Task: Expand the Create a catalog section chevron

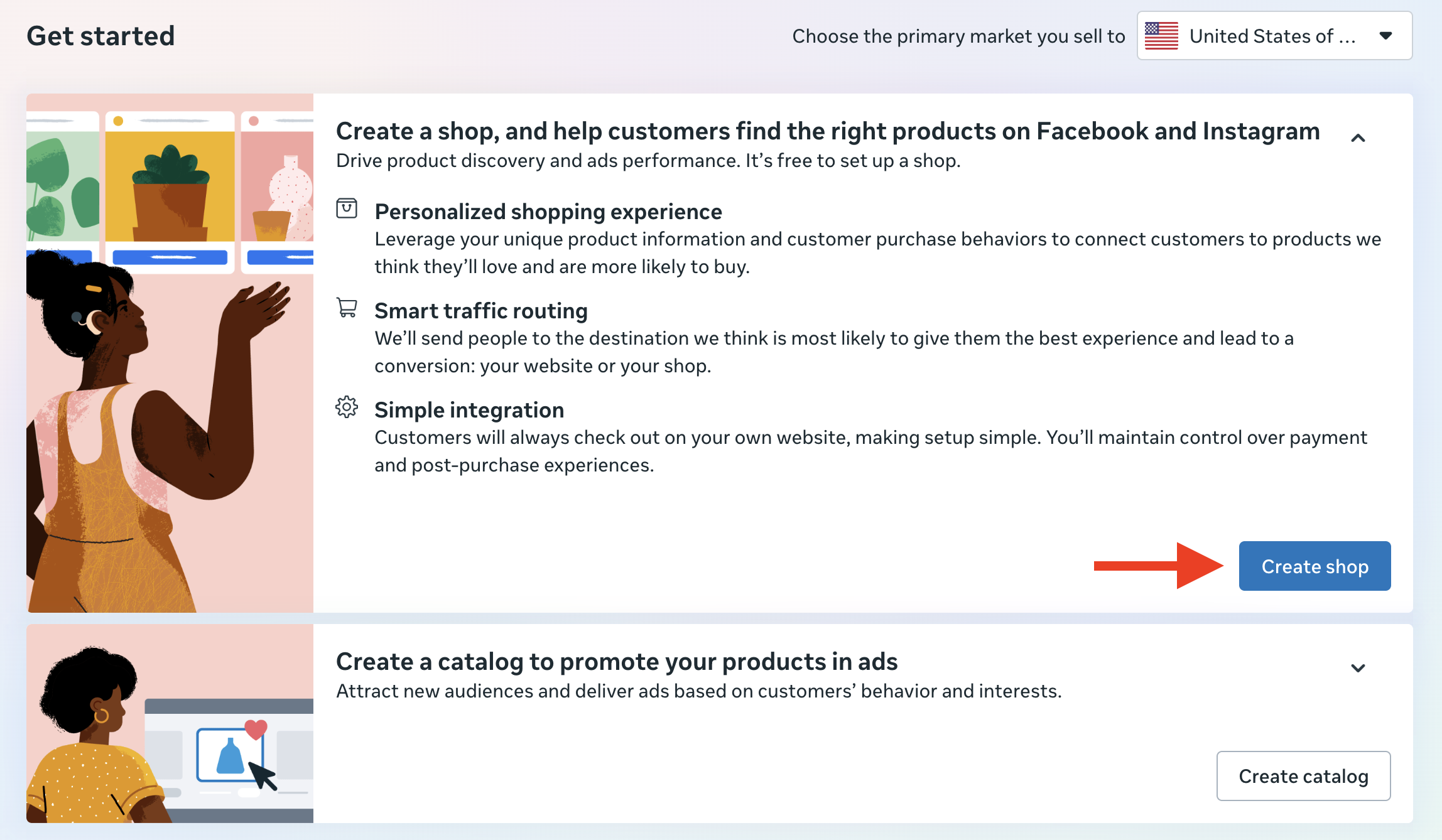Action: click(1358, 668)
